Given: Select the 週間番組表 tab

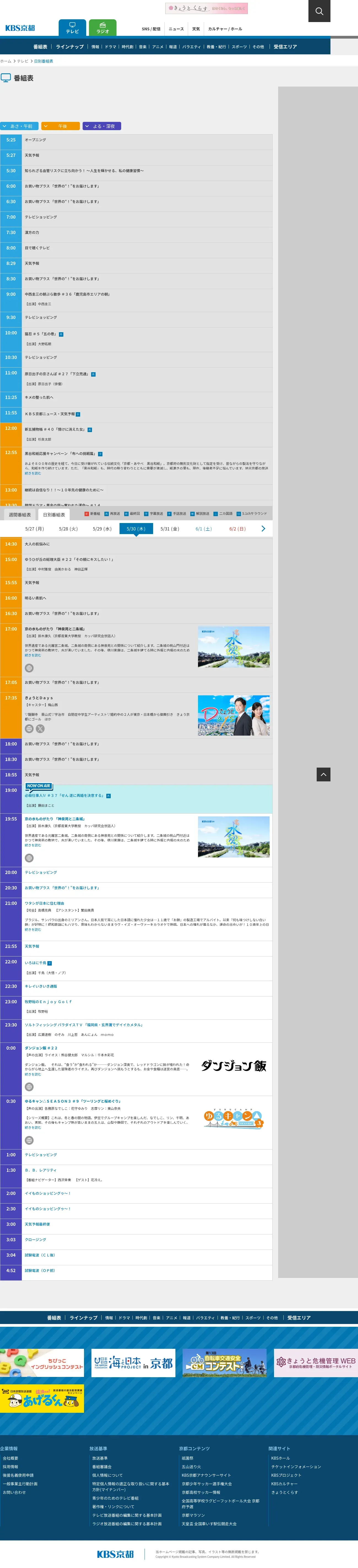Looking at the screenshot, I should pyautogui.click(x=20, y=514).
